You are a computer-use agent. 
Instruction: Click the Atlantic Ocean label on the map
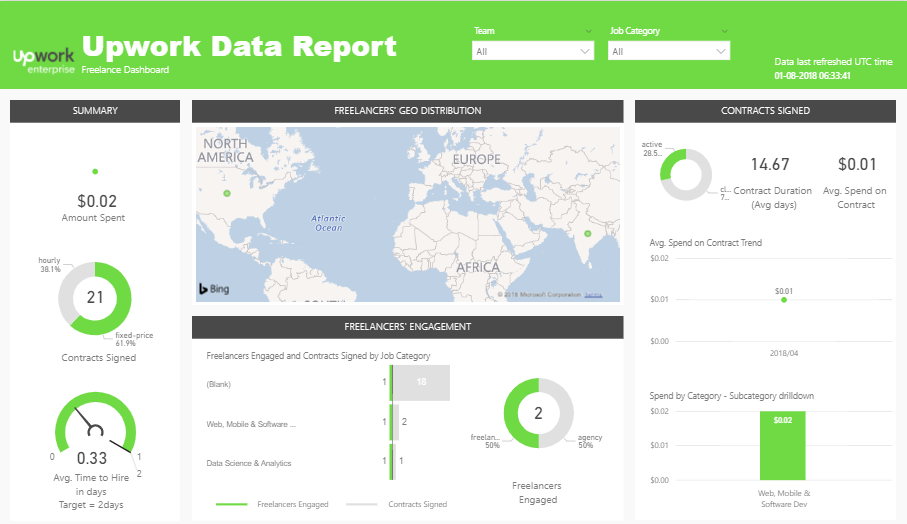(328, 223)
